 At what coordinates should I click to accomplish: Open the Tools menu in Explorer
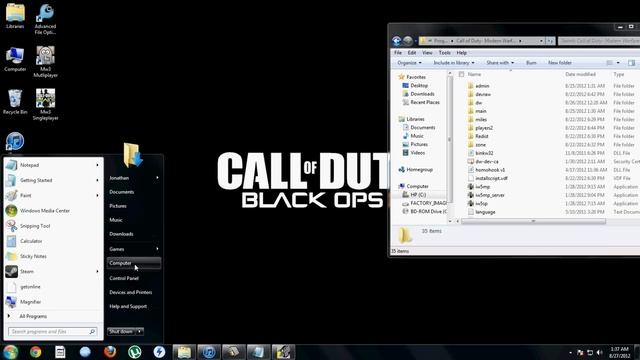444,53
